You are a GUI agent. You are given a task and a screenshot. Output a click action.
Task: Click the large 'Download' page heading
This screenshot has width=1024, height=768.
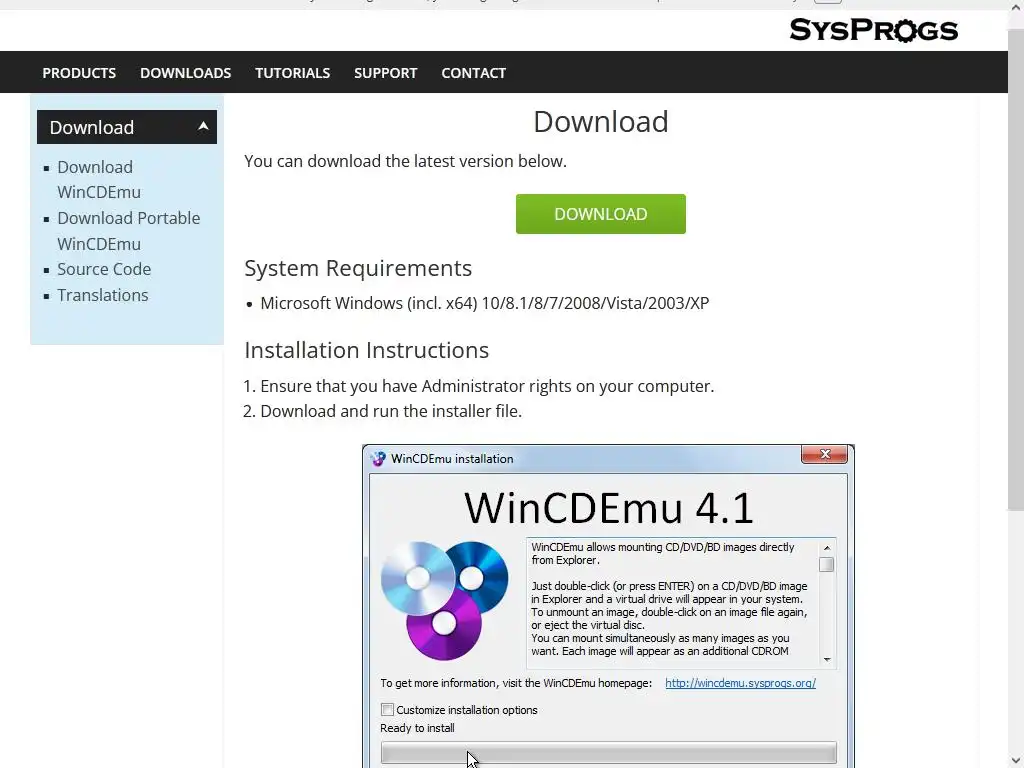601,122
